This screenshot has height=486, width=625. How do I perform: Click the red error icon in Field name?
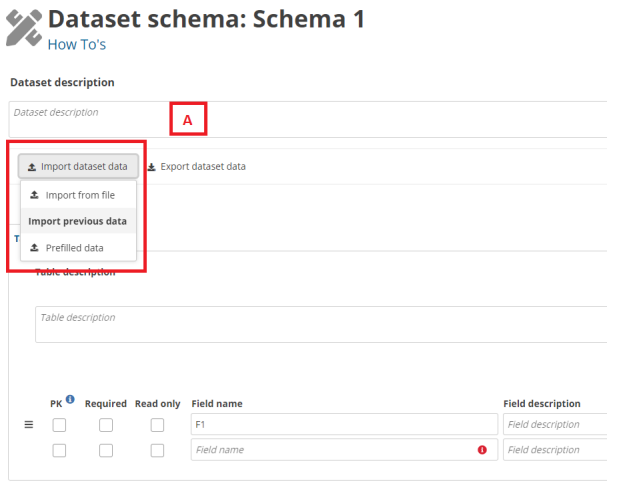(x=482, y=450)
